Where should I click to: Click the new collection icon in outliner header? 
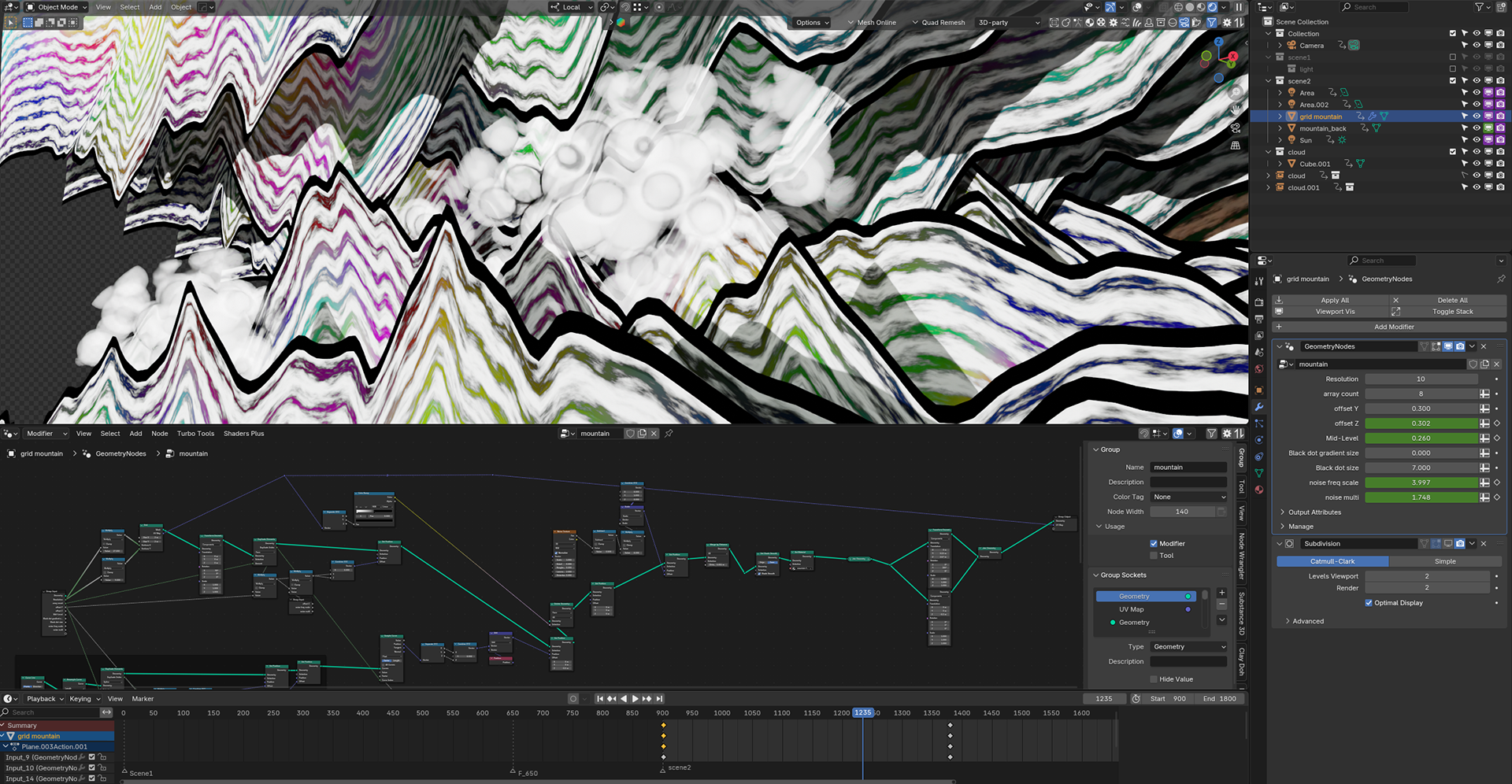pyautogui.click(x=1499, y=7)
